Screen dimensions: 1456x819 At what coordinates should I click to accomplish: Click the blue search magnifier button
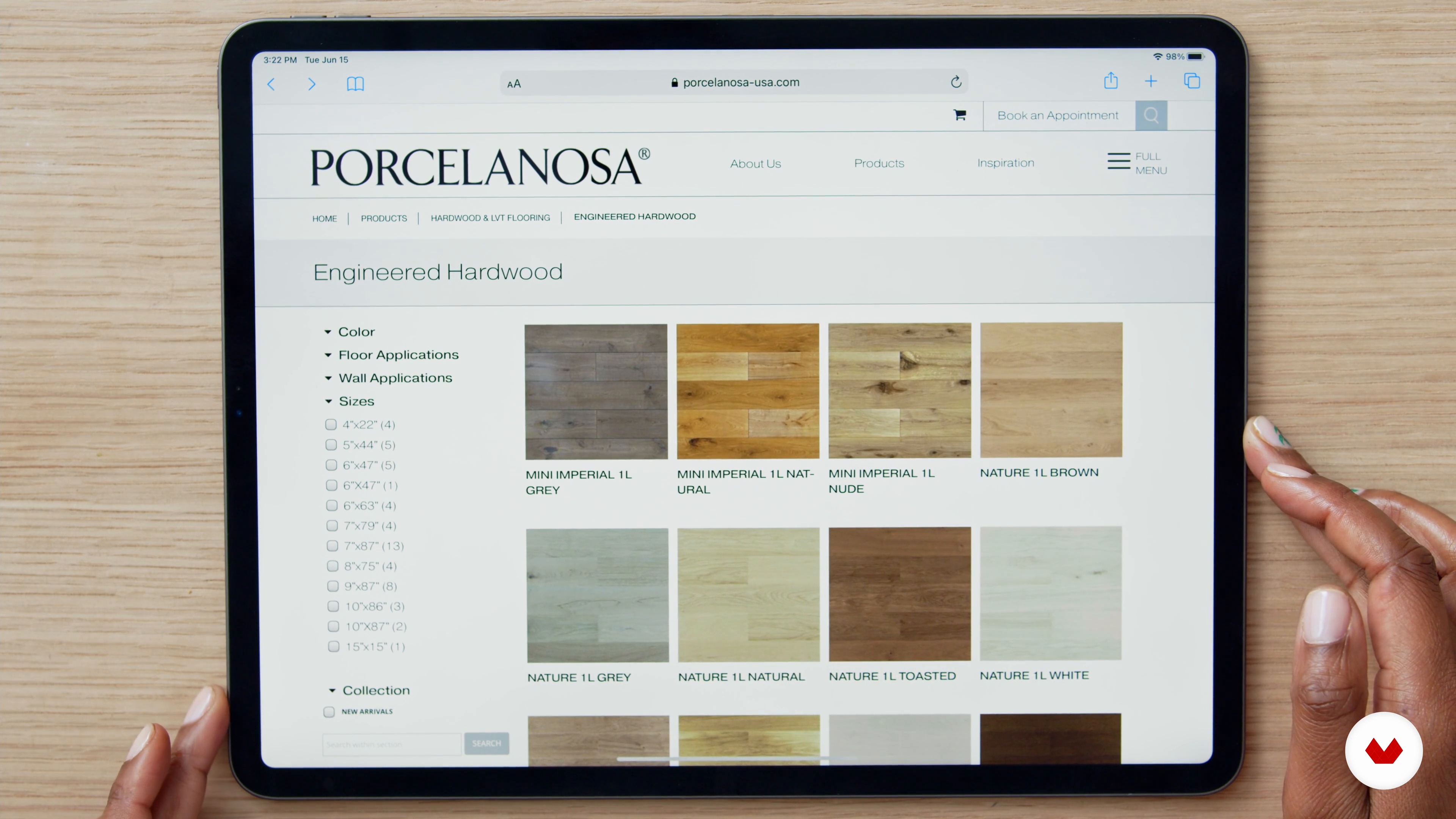click(1152, 115)
